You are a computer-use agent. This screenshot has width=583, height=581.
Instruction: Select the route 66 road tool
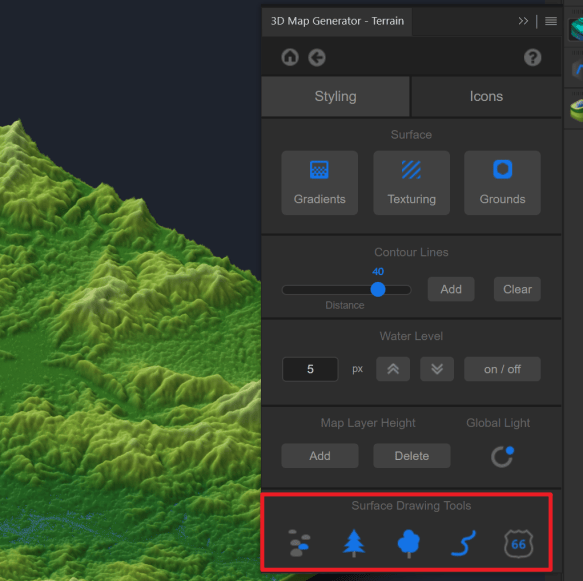tap(518, 544)
